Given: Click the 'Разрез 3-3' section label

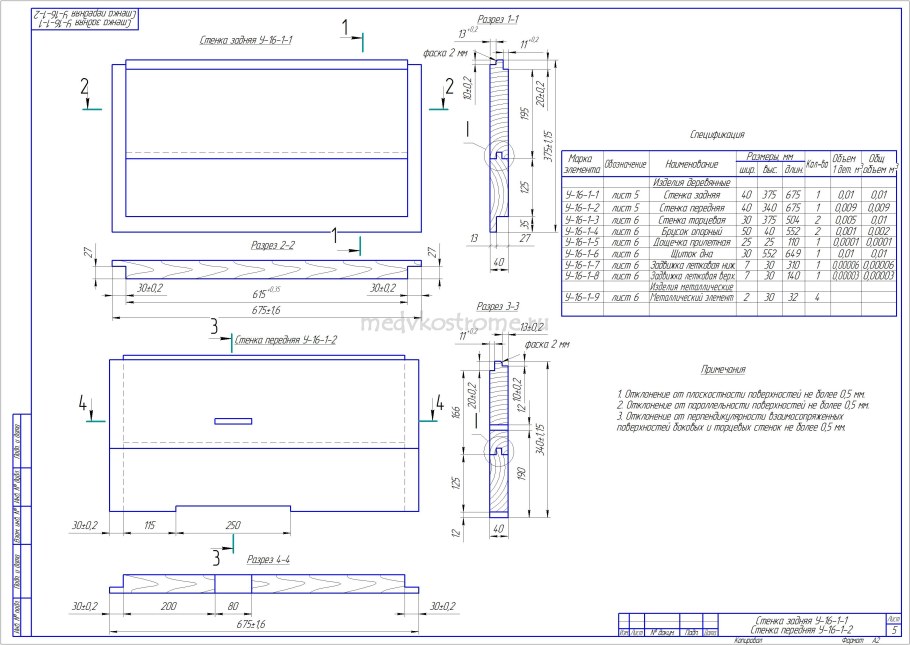Looking at the screenshot, I should click(x=497, y=306).
